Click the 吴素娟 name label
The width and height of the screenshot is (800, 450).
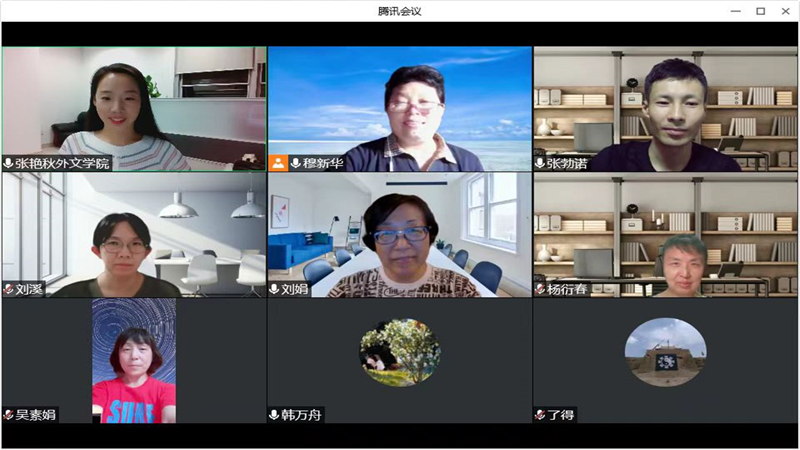point(35,414)
